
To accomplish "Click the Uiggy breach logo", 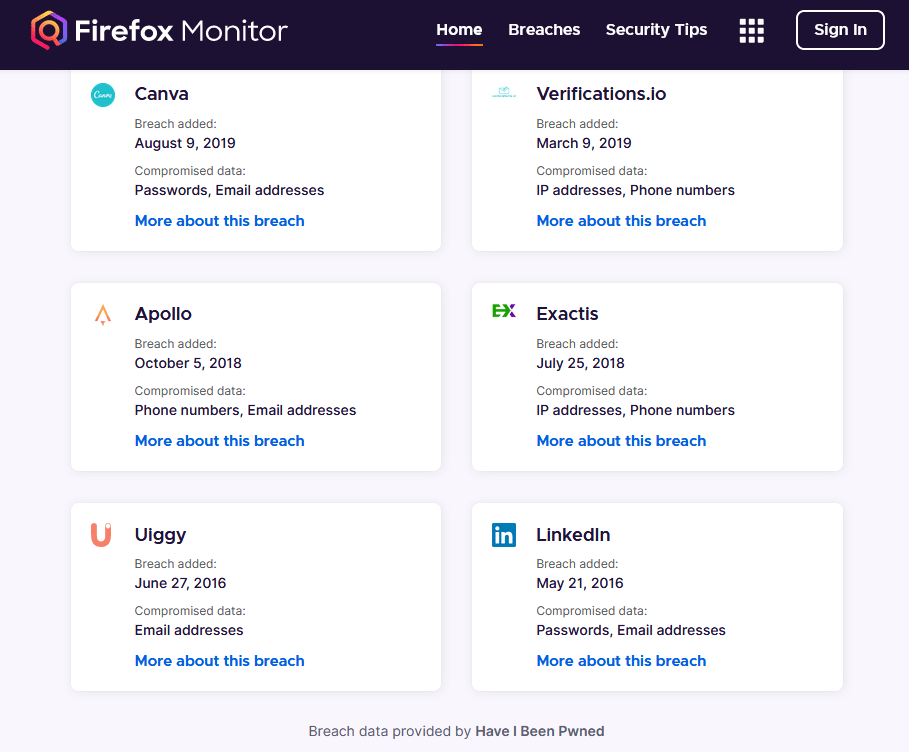I will (x=101, y=535).
